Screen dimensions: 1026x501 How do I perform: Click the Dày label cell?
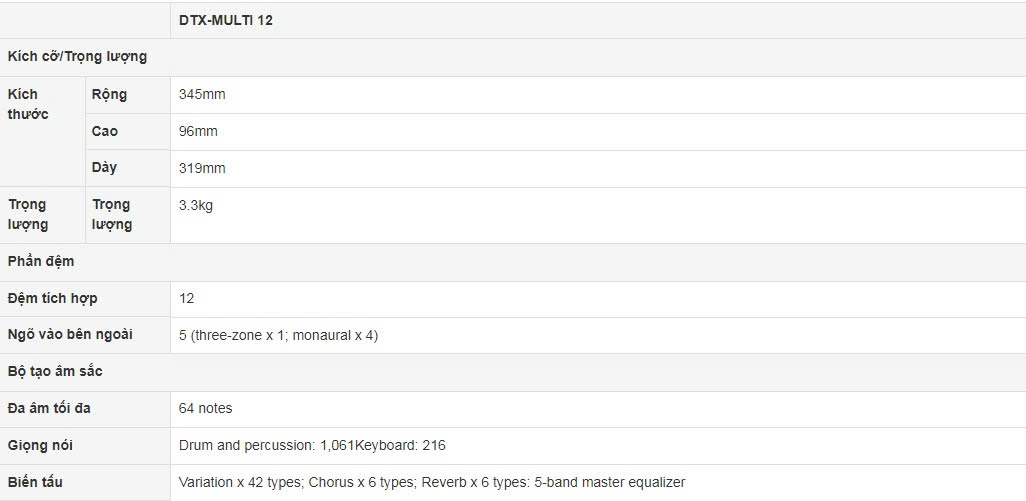point(104,168)
